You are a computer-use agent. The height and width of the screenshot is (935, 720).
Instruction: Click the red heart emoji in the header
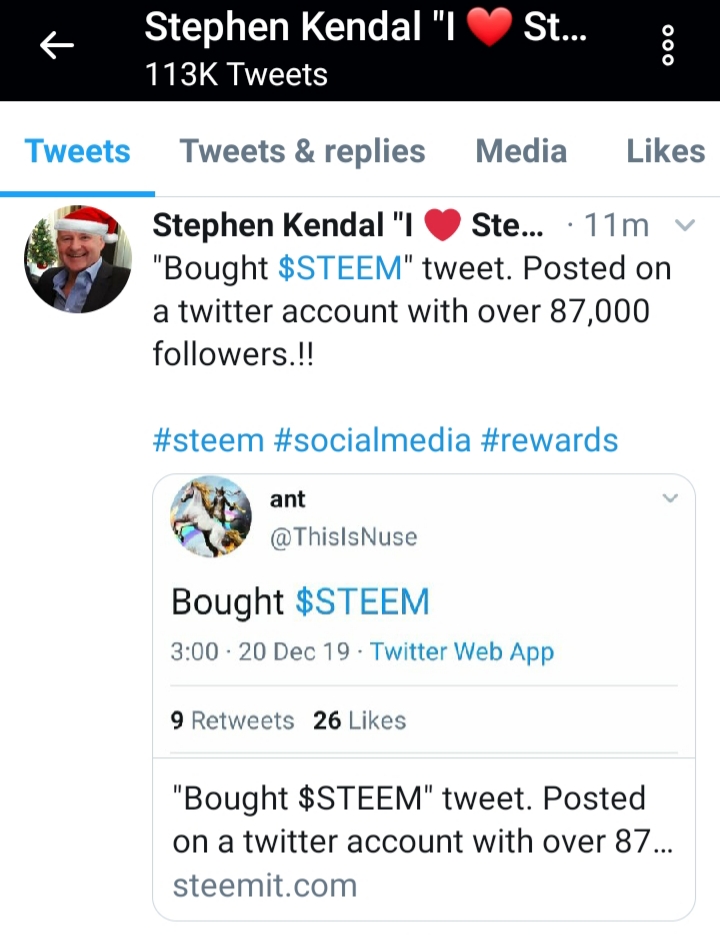pyautogui.click(x=489, y=27)
